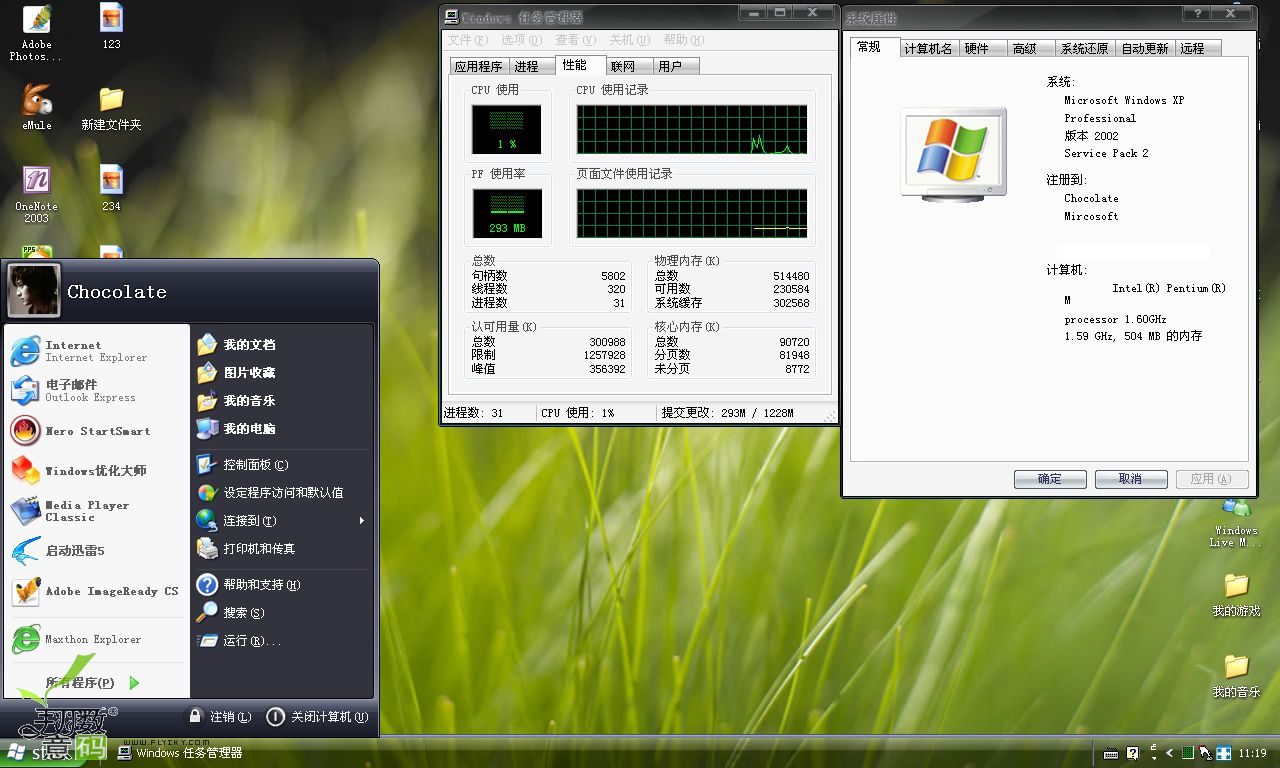
Task: Click the taskbar clock showing 11:19
Action: (x=1253, y=753)
